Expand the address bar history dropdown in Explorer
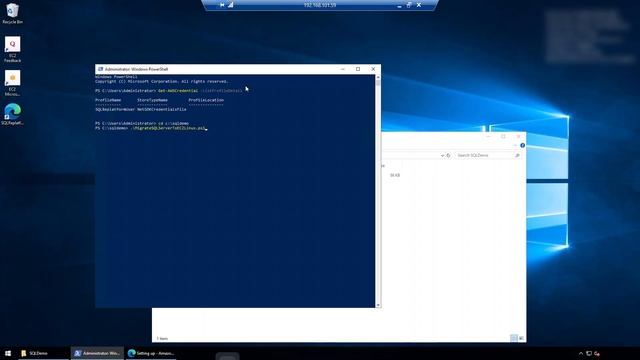This screenshot has height=360, width=640. click(x=442, y=156)
